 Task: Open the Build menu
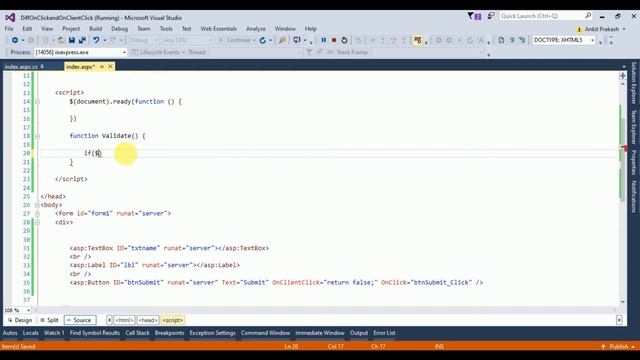click(96, 29)
